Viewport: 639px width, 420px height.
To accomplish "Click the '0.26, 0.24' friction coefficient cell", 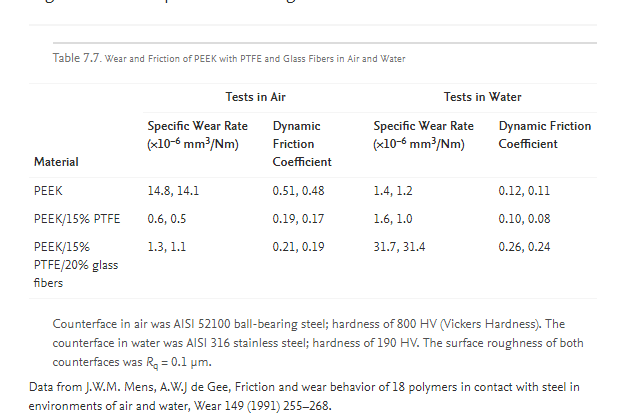I will (524, 247).
